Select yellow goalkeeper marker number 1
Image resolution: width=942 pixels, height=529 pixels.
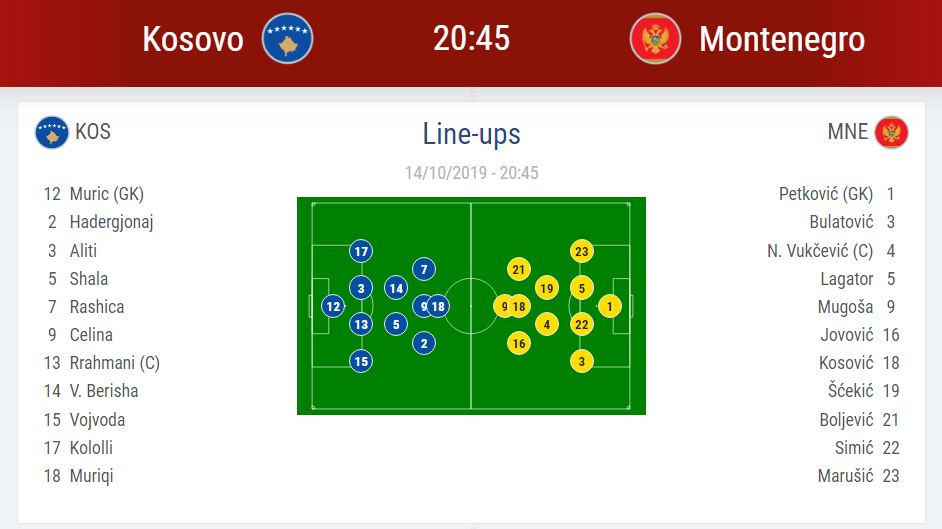click(x=610, y=306)
